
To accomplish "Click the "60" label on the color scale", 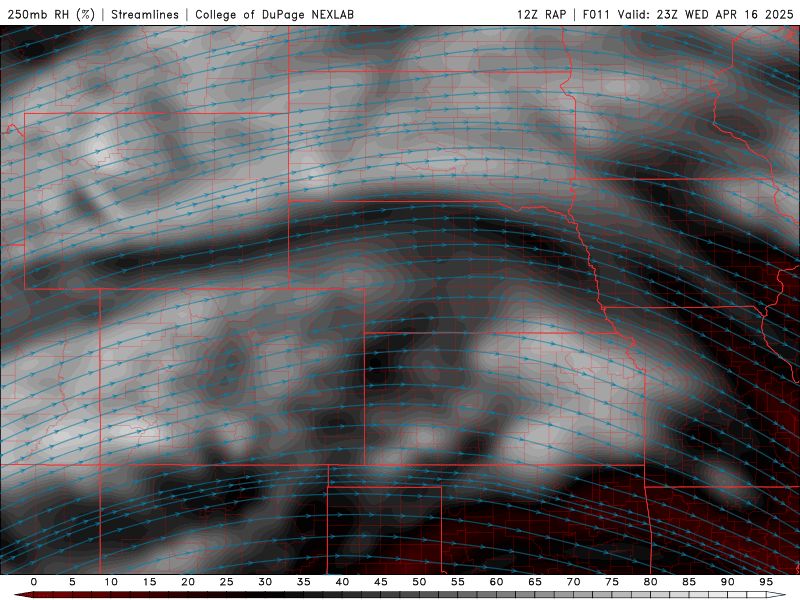I will (496, 582).
